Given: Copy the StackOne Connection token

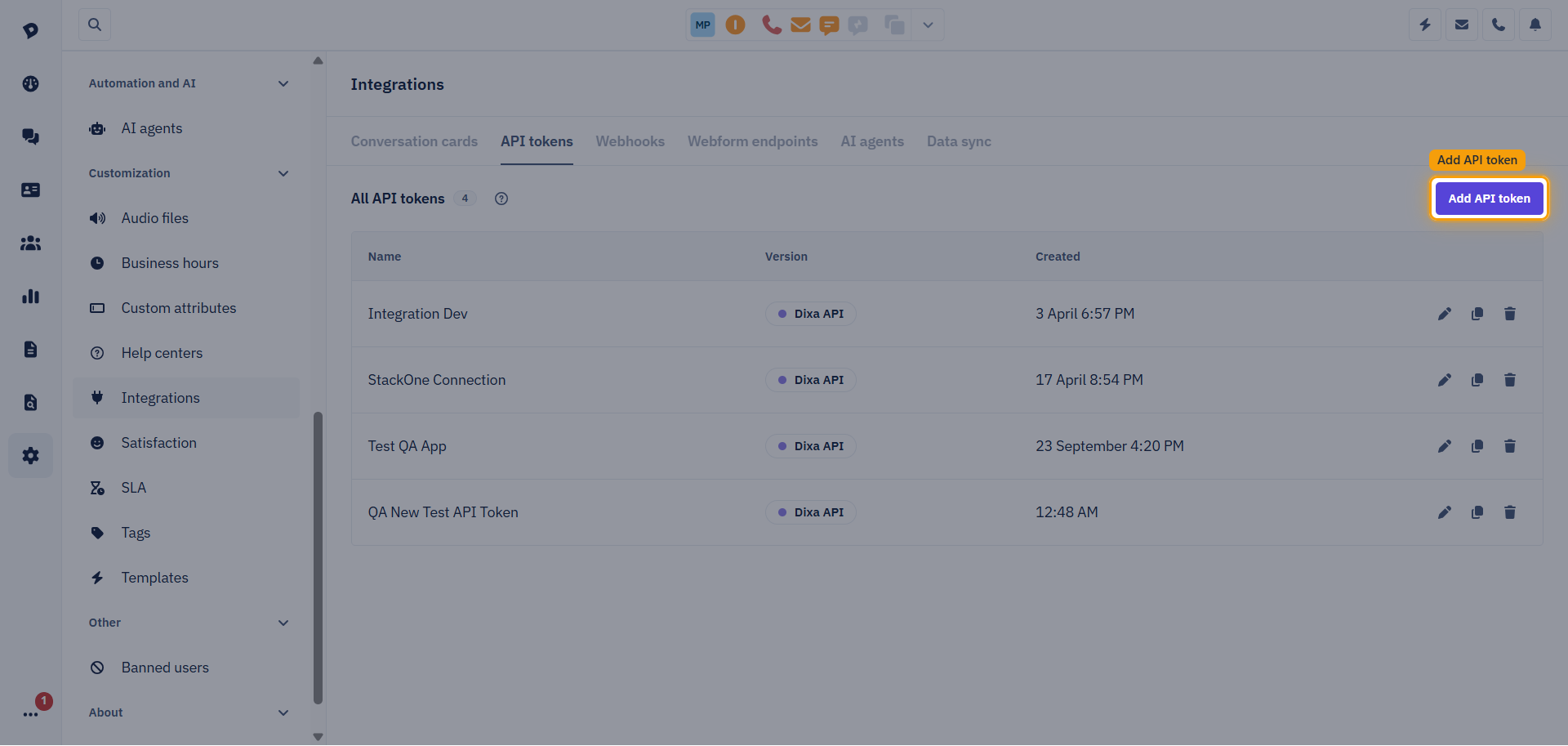Looking at the screenshot, I should tap(1477, 380).
